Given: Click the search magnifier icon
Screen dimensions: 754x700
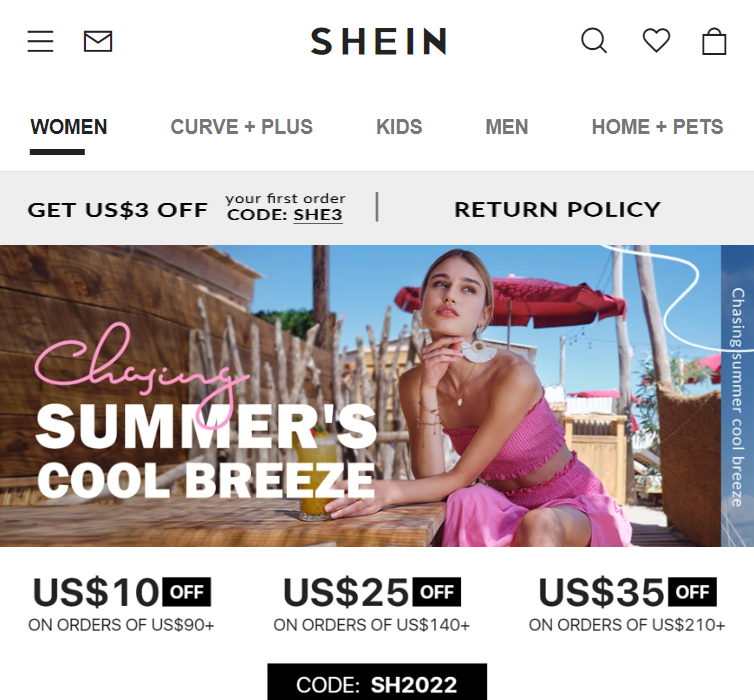Looking at the screenshot, I should 594,40.
